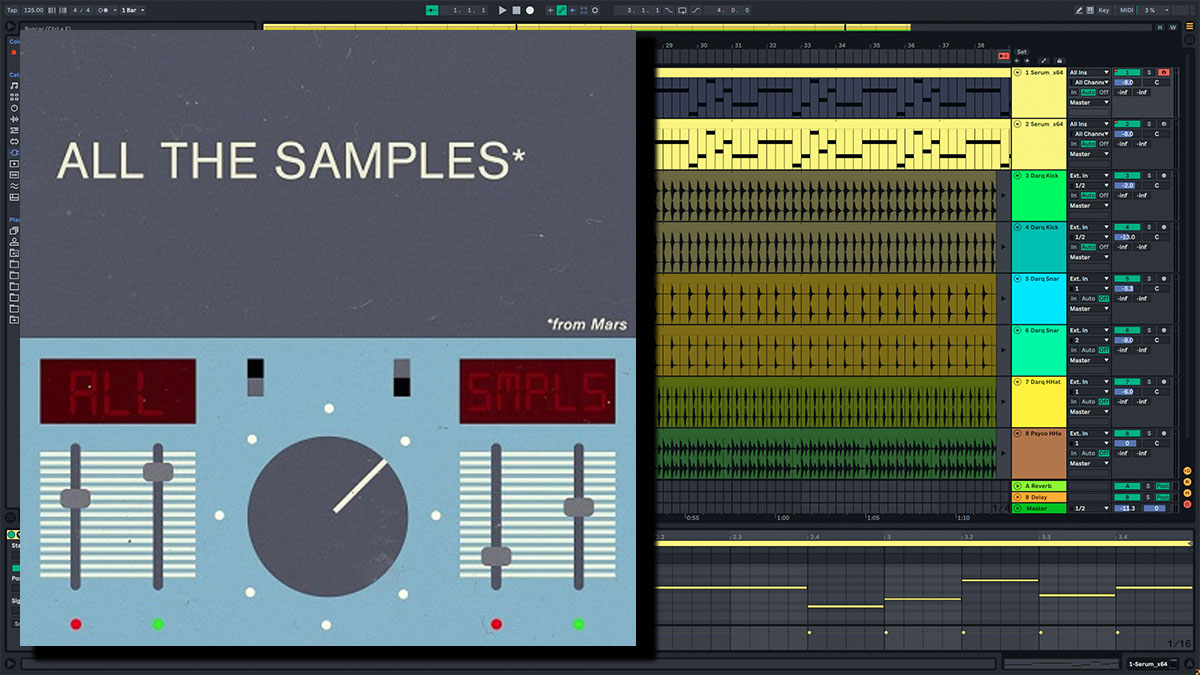
Task: Solo track 2 Serum_x64
Action: [1149, 124]
